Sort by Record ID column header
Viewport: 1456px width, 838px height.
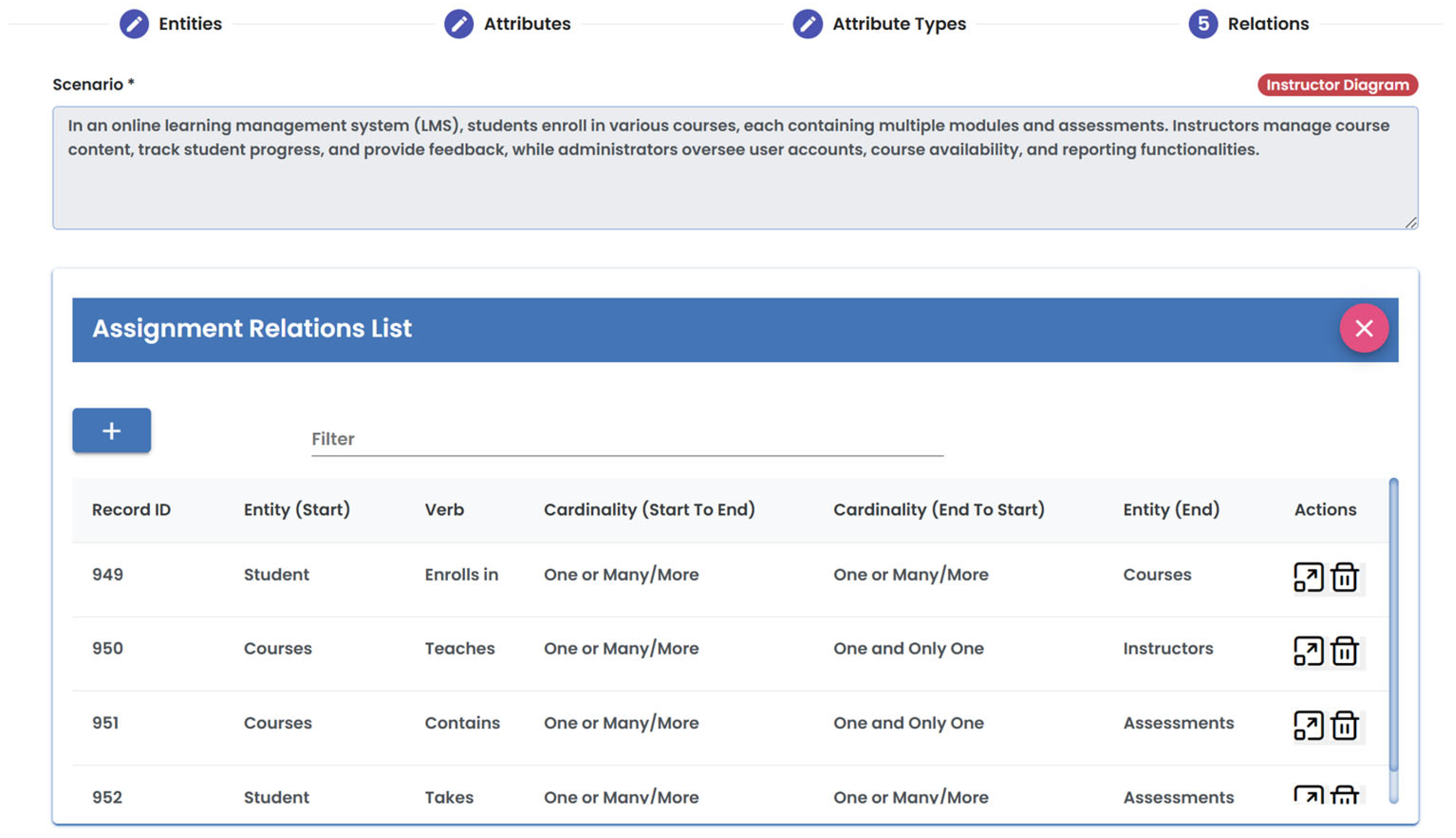(131, 510)
